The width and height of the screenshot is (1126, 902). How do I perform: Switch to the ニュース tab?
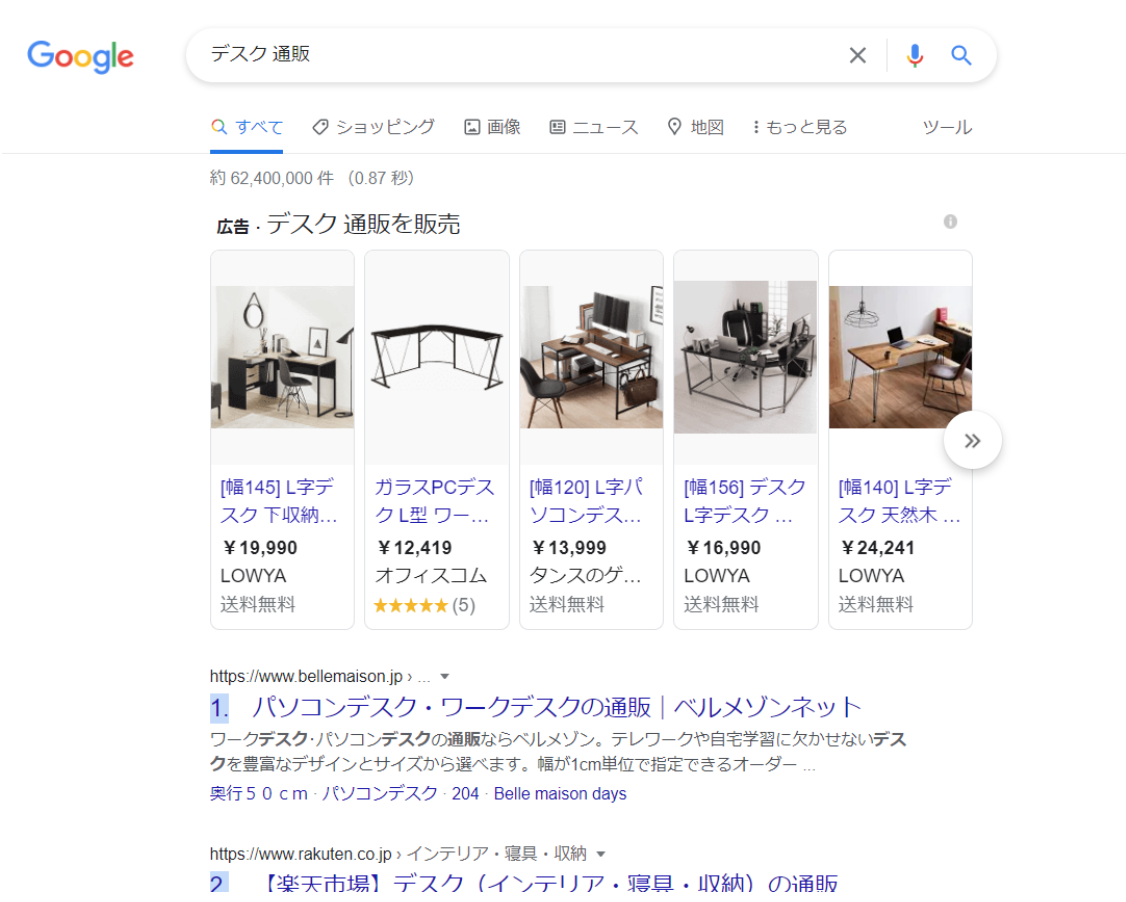click(594, 127)
